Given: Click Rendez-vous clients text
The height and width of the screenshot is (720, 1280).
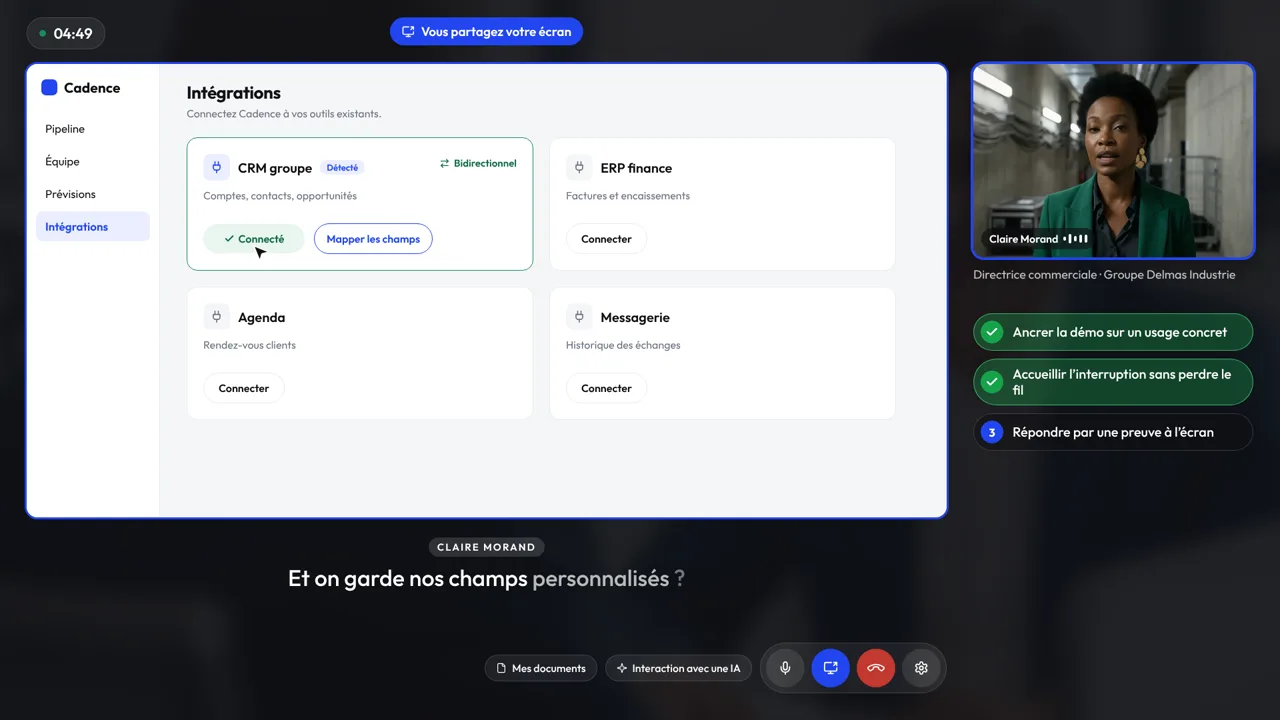Looking at the screenshot, I should point(250,345).
